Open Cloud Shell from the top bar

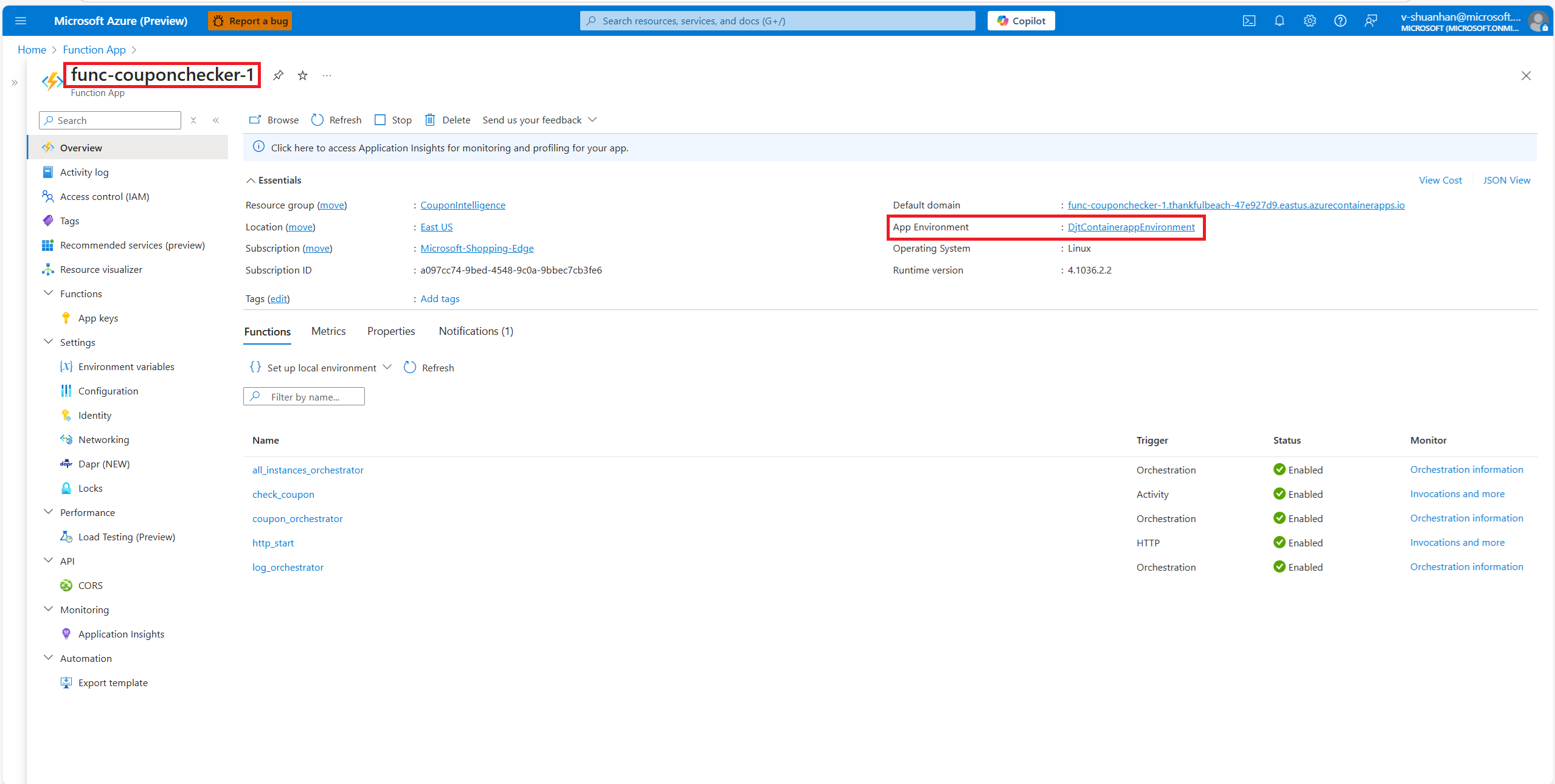[x=1249, y=21]
